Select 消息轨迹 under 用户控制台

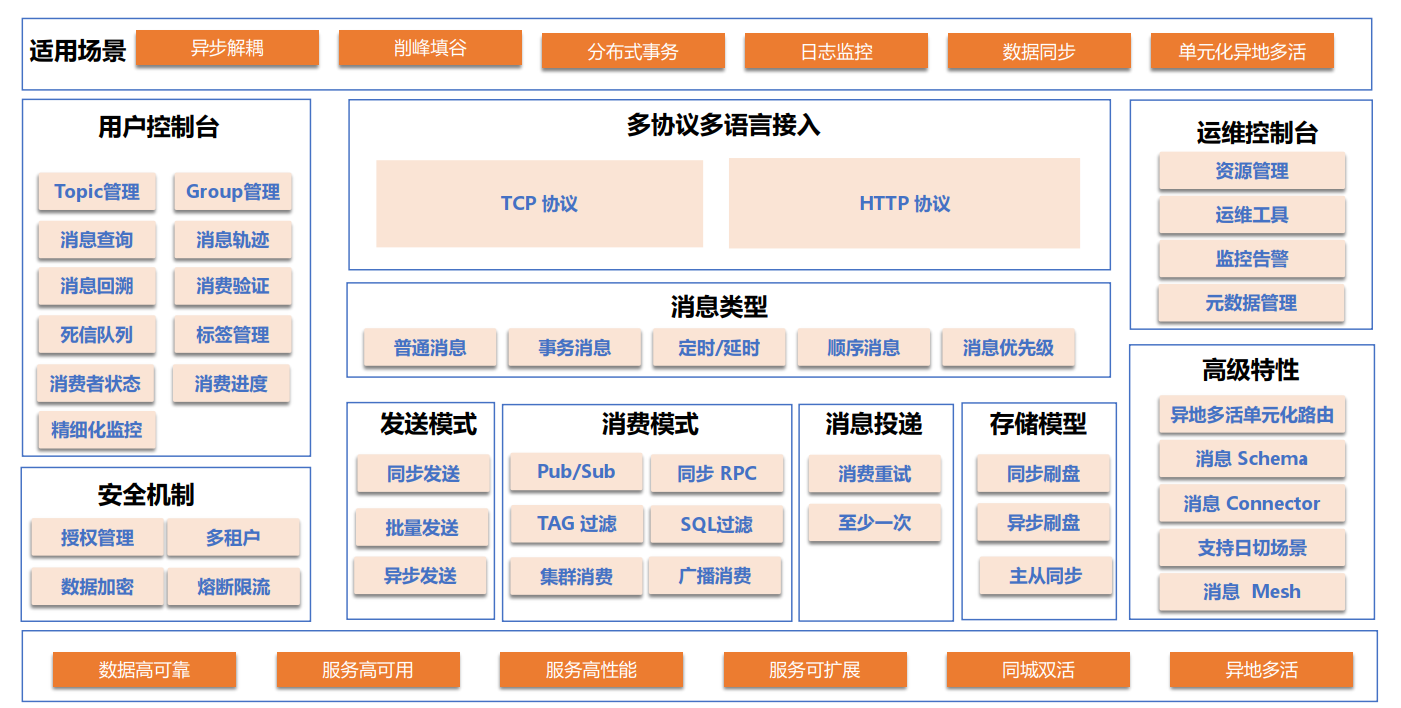233,240
